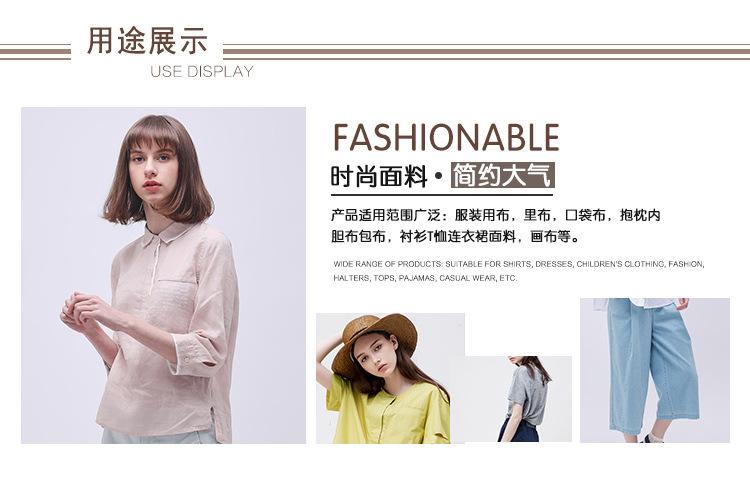Click the pink shirt collar
The image size is (750, 494).
pyautogui.click(x=167, y=233)
